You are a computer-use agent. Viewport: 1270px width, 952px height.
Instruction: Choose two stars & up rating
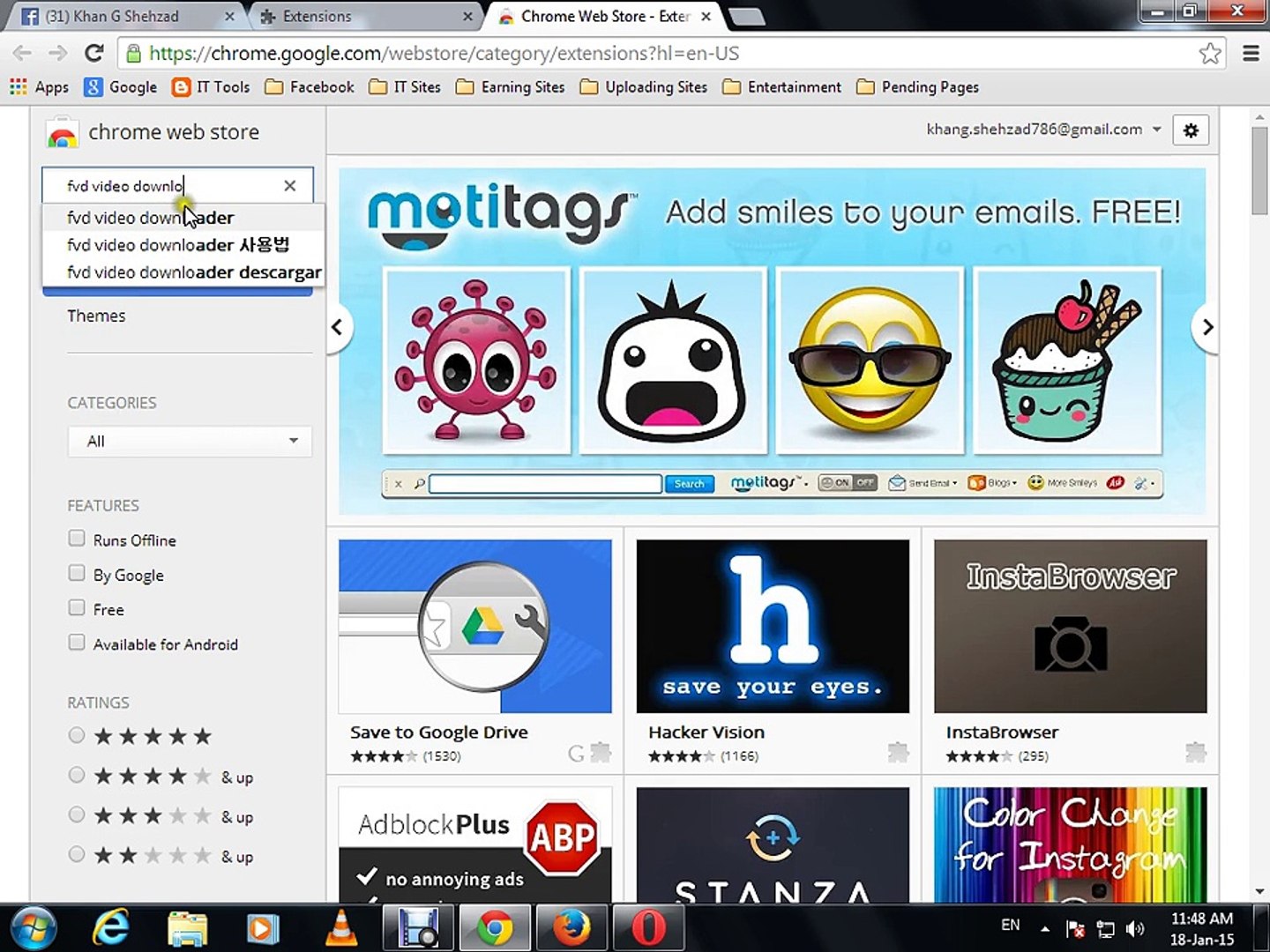pos(77,854)
